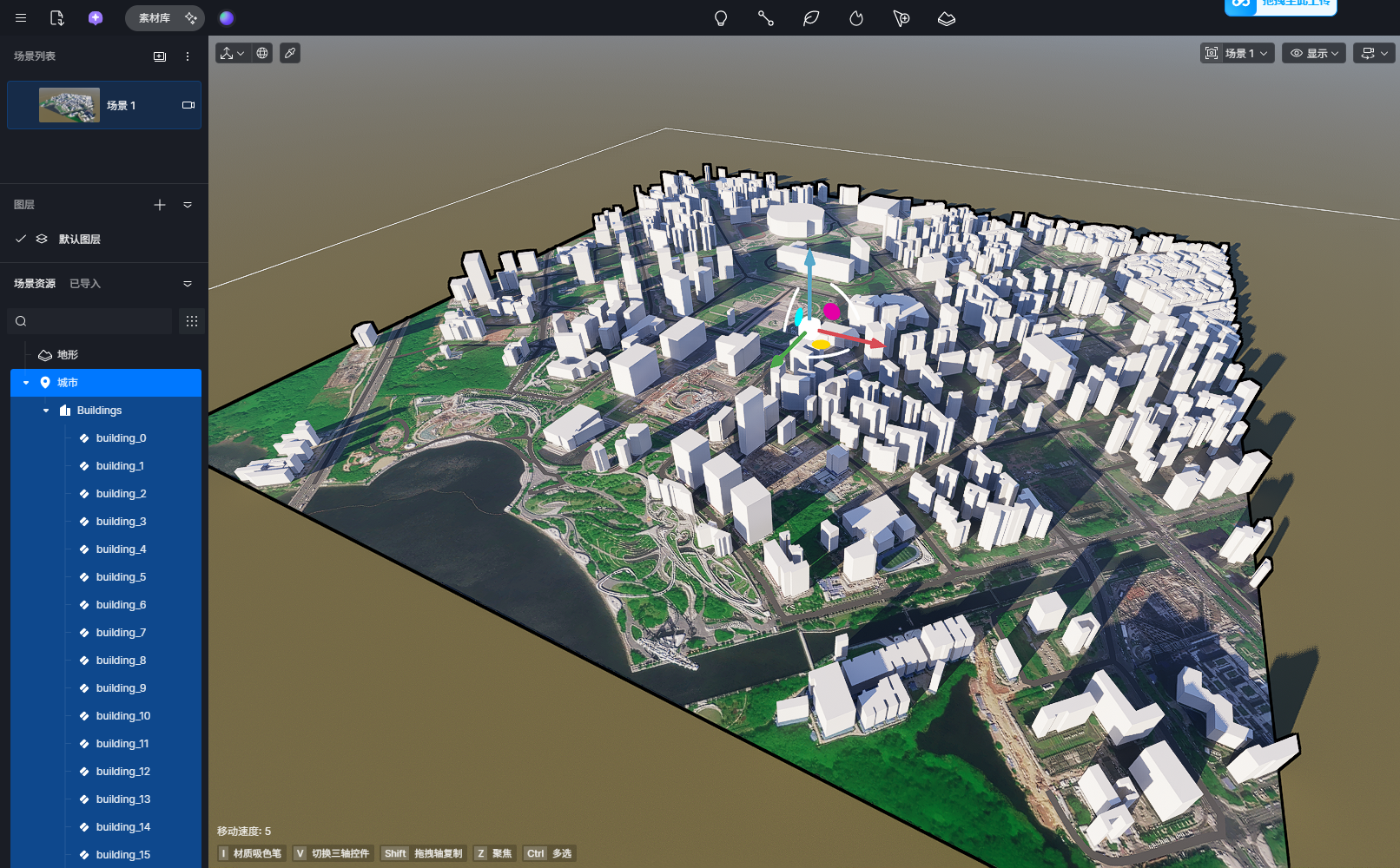Select the flame effects tool icon

(x=856, y=18)
